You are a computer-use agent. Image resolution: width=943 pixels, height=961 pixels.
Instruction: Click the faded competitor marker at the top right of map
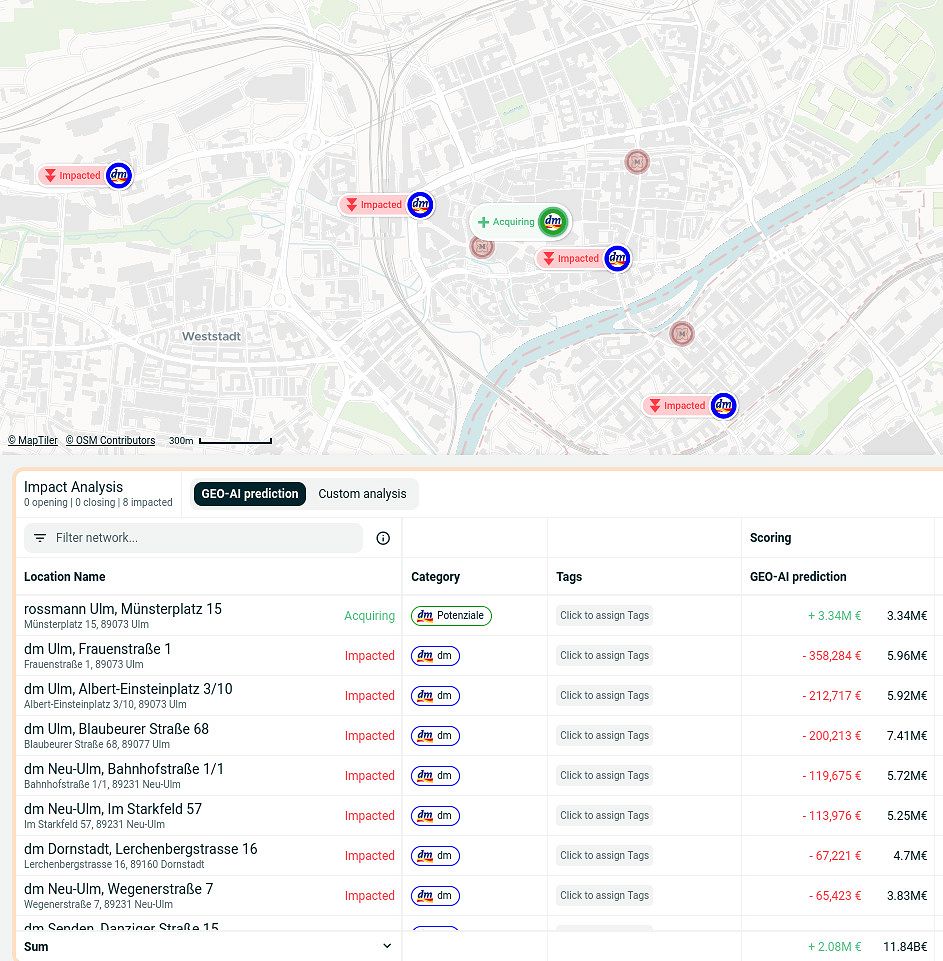coord(637,162)
